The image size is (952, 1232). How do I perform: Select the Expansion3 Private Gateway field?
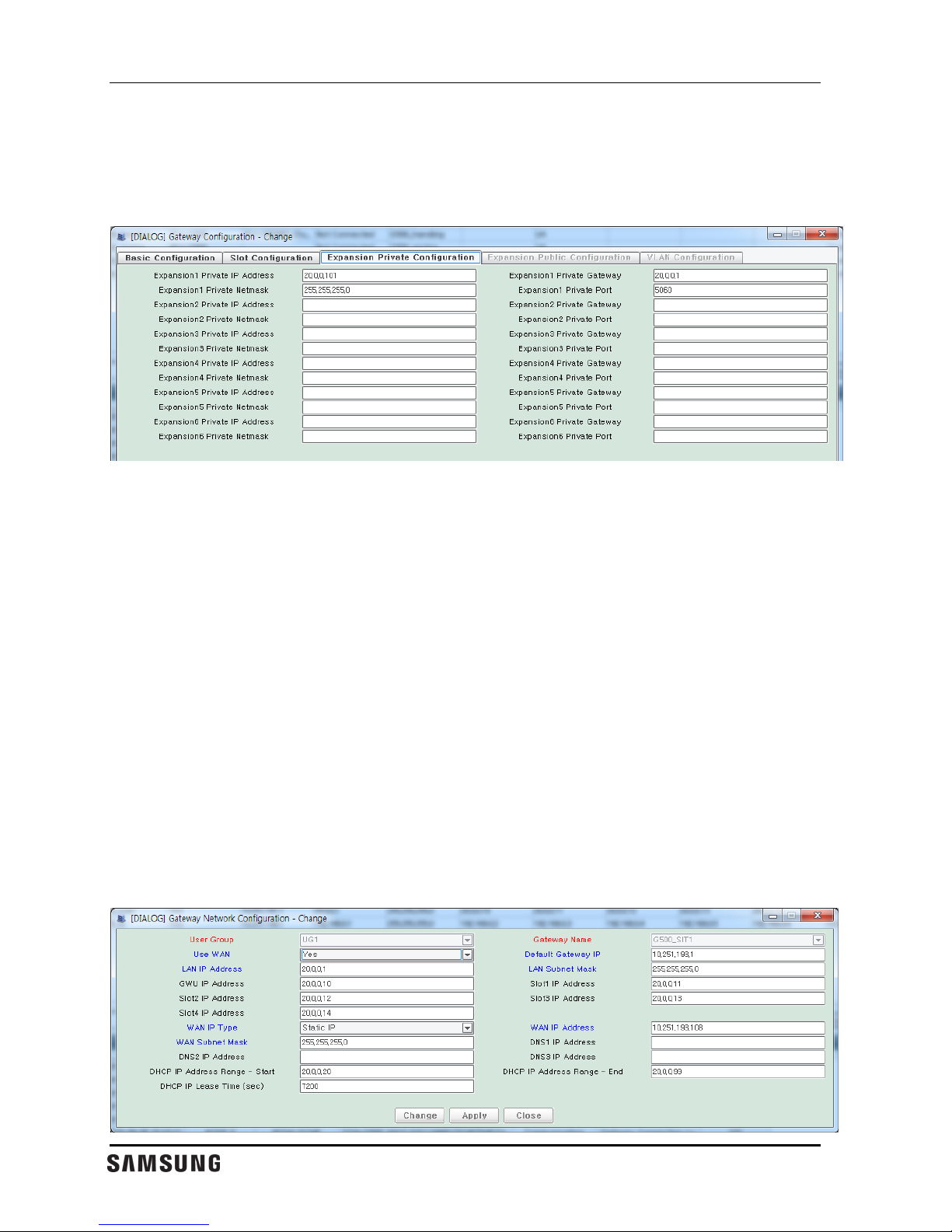coord(741,334)
